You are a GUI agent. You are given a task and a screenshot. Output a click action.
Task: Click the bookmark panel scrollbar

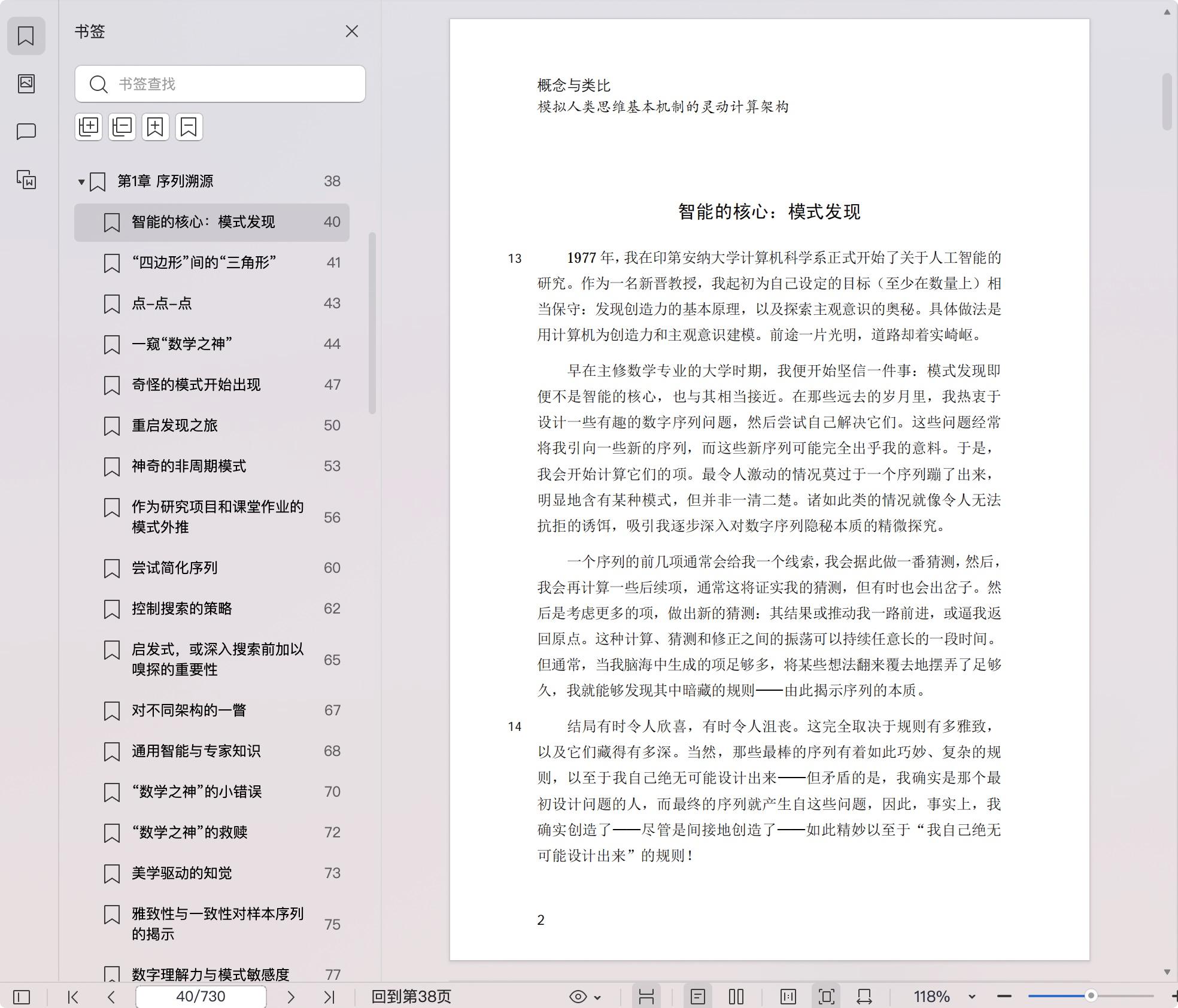click(372, 323)
